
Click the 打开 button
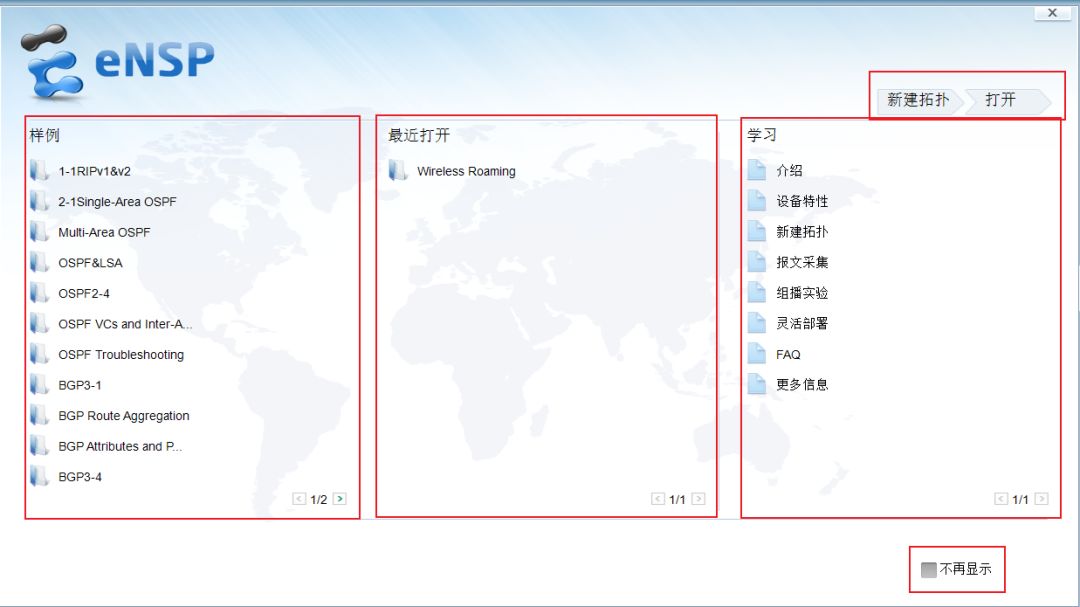point(1006,101)
